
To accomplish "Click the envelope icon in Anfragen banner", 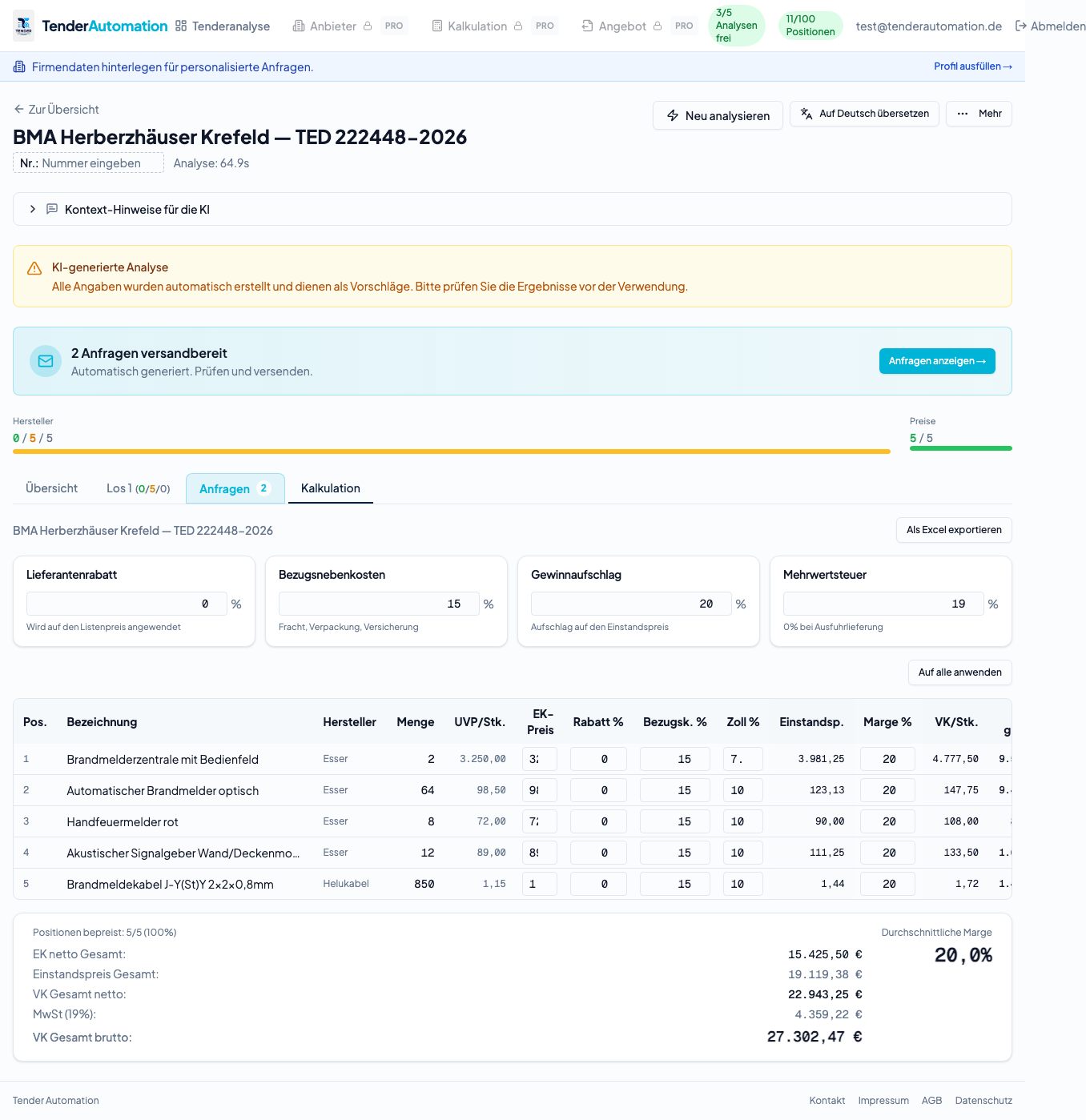I will 46,361.
